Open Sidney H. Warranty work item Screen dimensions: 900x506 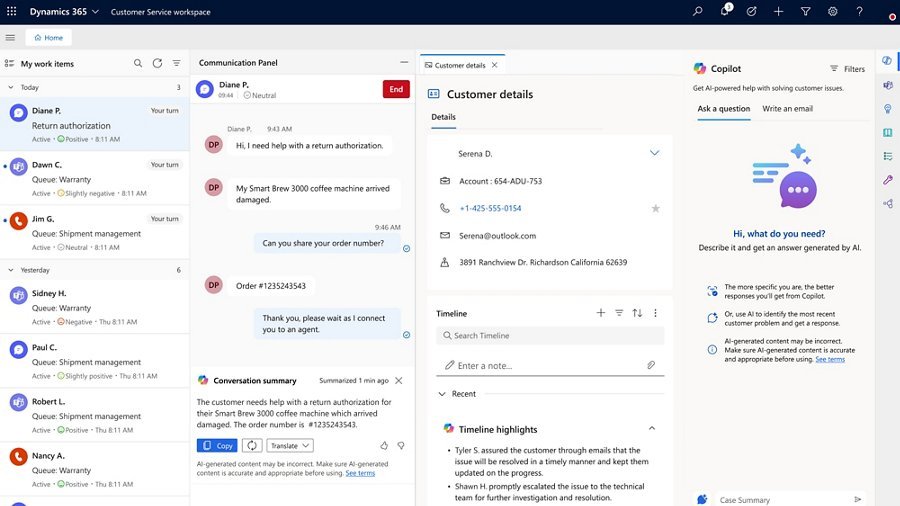95,307
